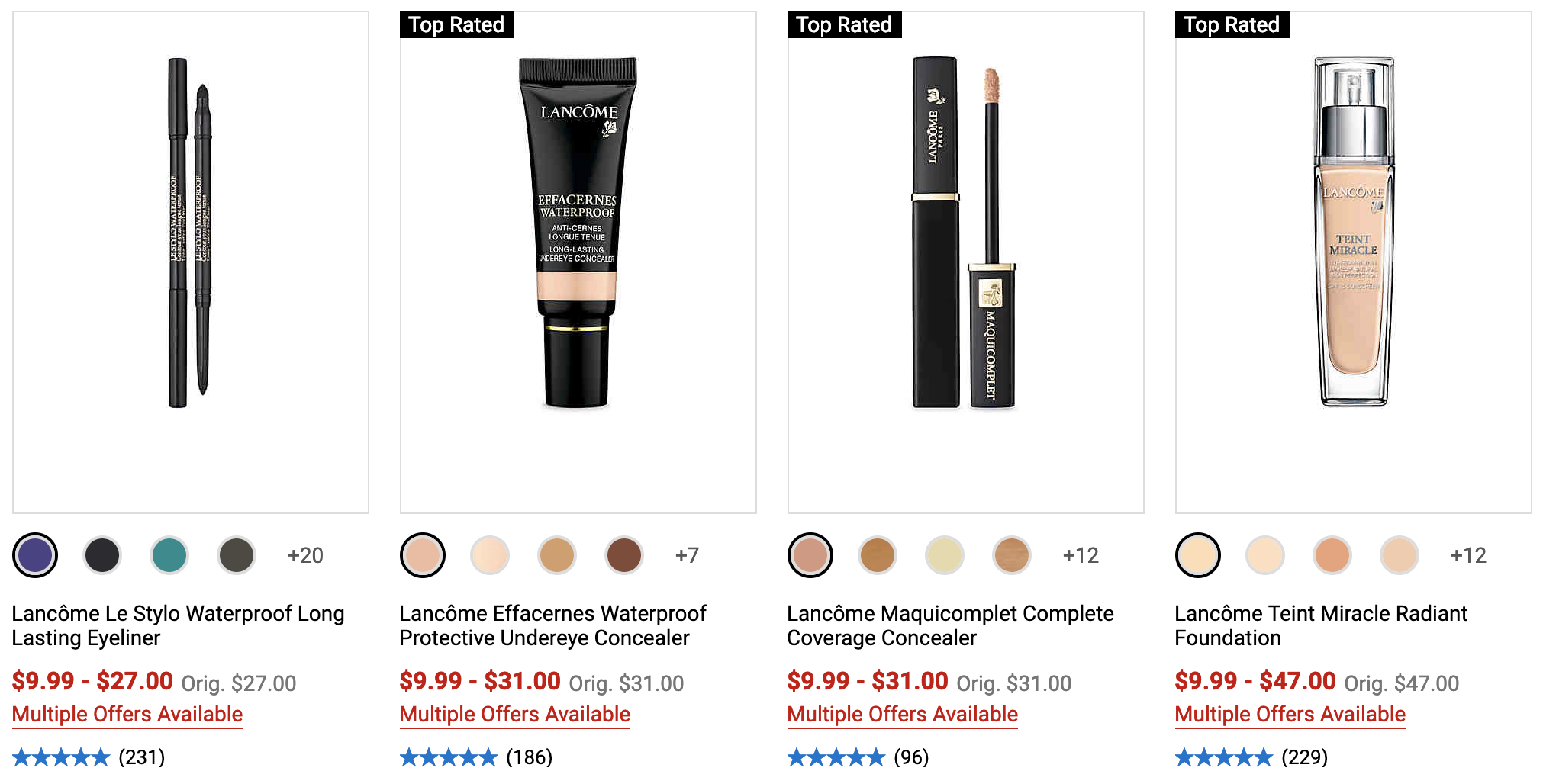This screenshot has height=784, width=1543.
Task: Pick the black eyeliner color swatch
Action: [102, 555]
